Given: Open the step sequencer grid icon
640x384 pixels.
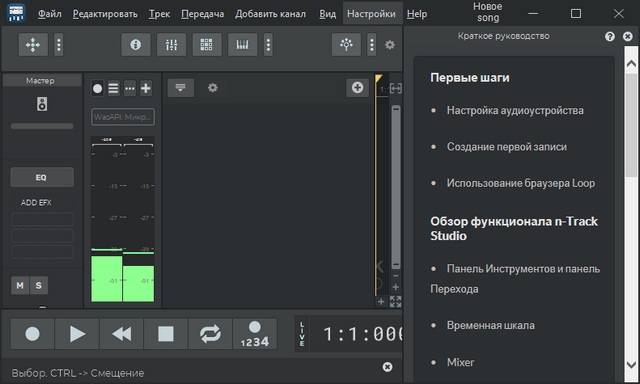Looking at the screenshot, I should (207, 44).
